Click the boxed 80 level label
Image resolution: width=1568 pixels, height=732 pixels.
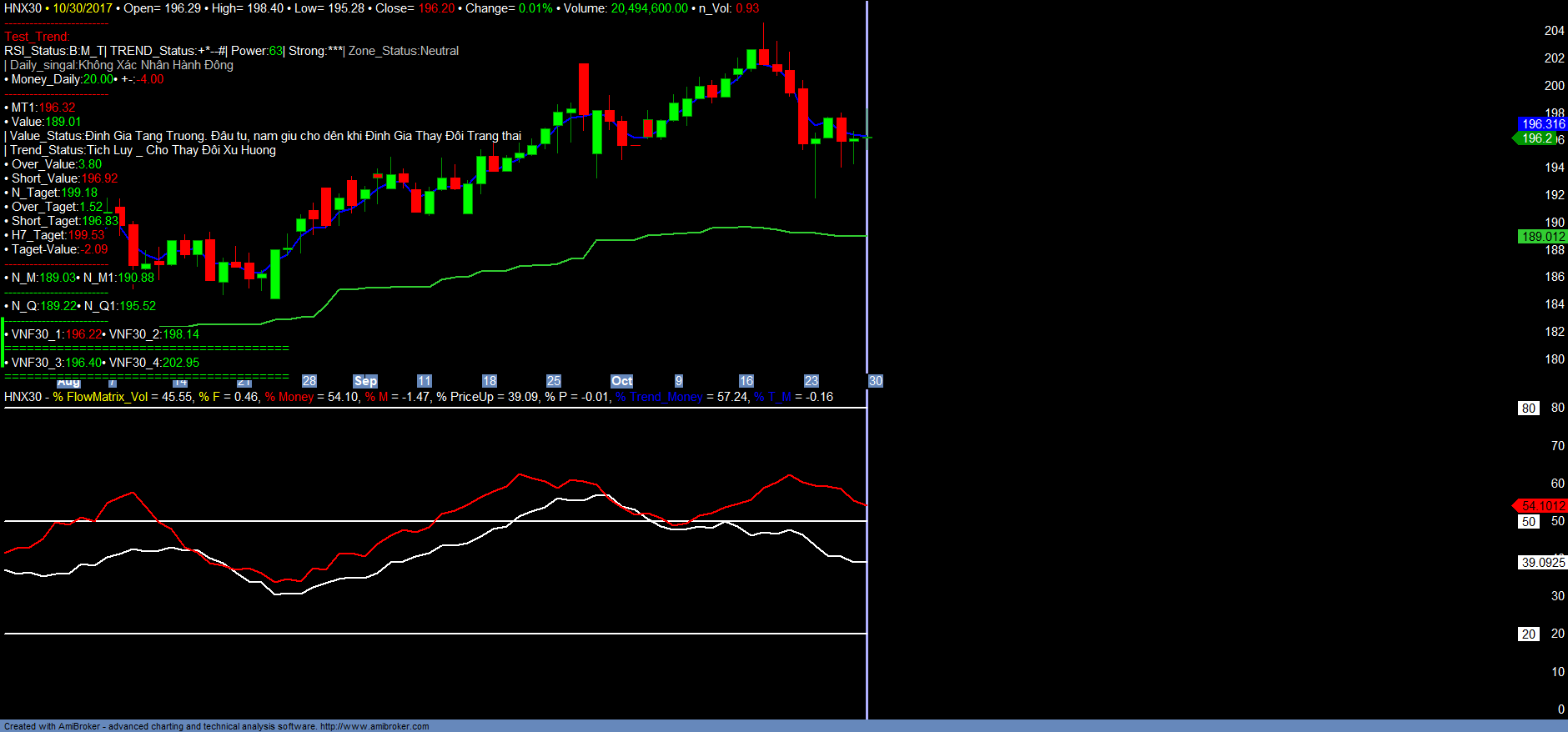pos(1529,409)
